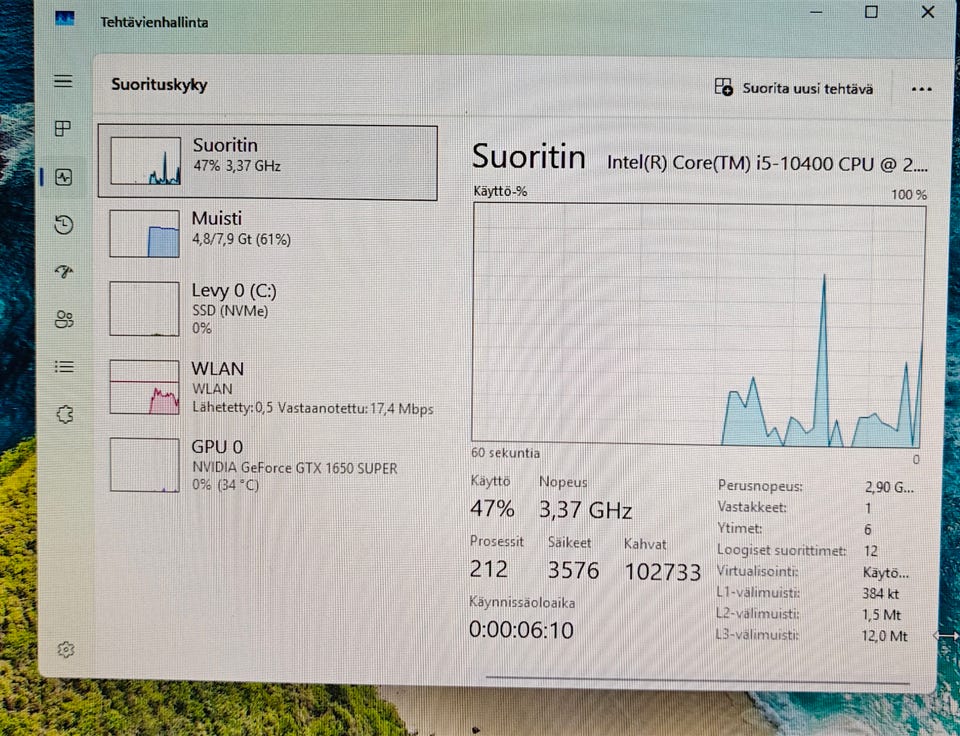Open the three-dot more options menu
This screenshot has width=960, height=736.
pyautogui.click(x=921, y=89)
